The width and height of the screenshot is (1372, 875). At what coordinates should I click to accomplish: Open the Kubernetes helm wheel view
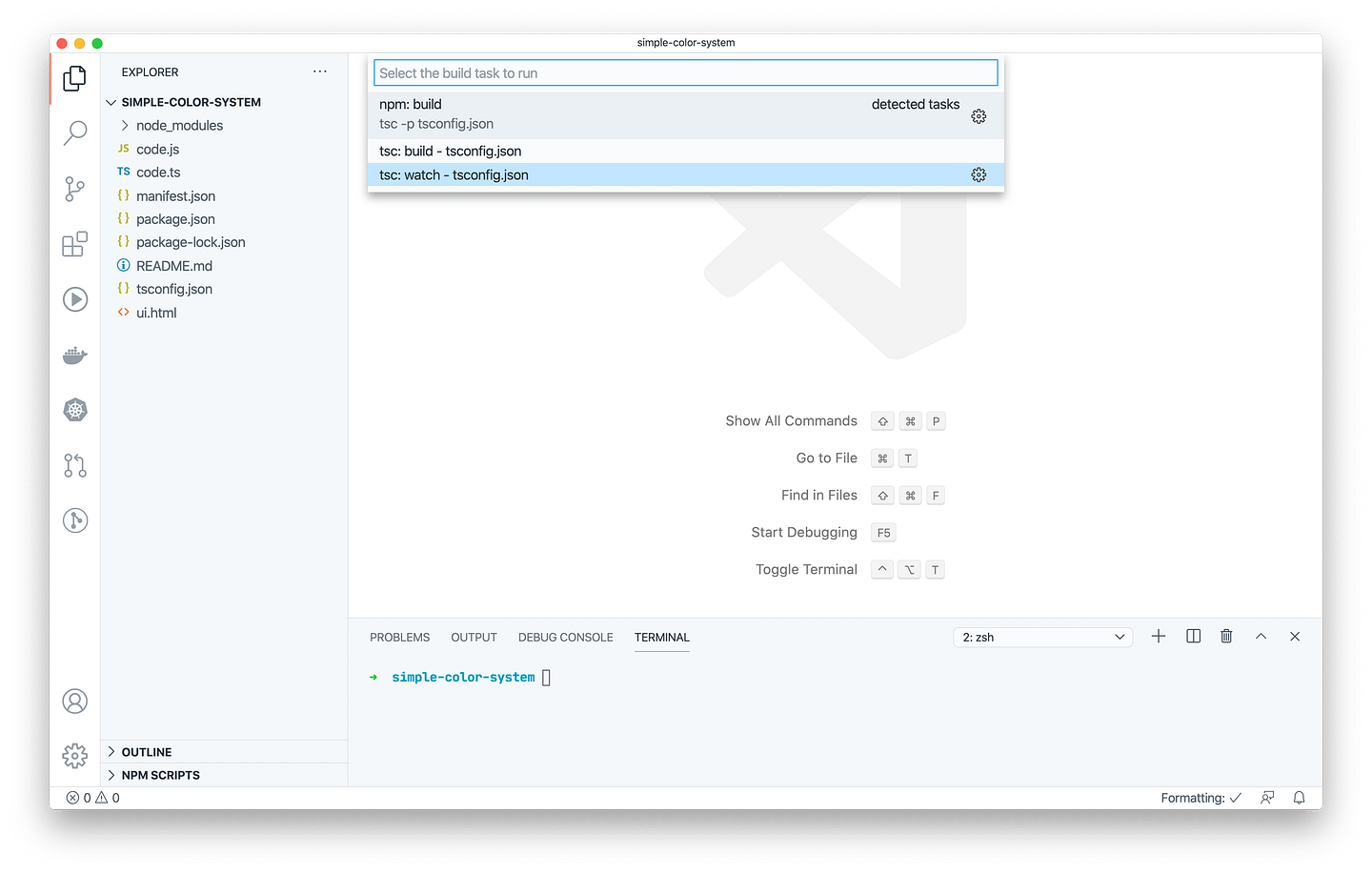(74, 410)
